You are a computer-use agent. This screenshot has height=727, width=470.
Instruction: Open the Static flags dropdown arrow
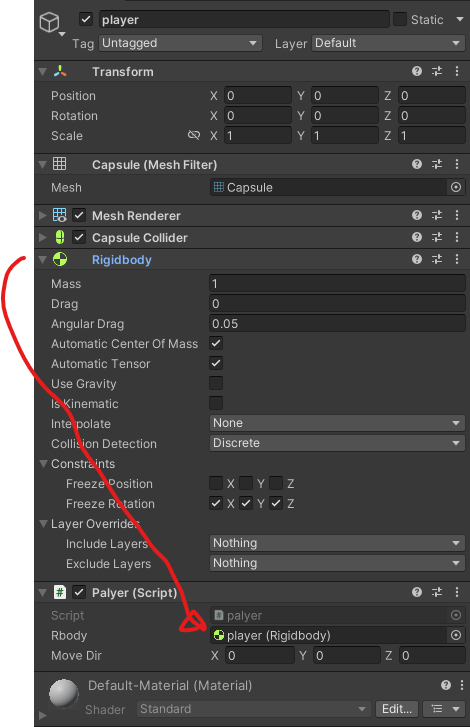tap(460, 19)
